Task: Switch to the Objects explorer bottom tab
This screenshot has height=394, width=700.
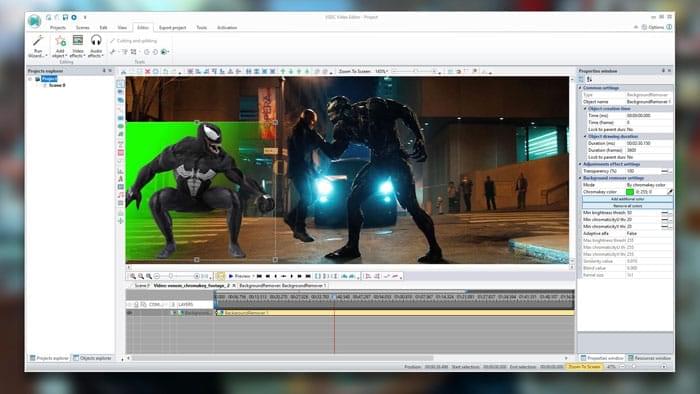Action: pos(92,358)
